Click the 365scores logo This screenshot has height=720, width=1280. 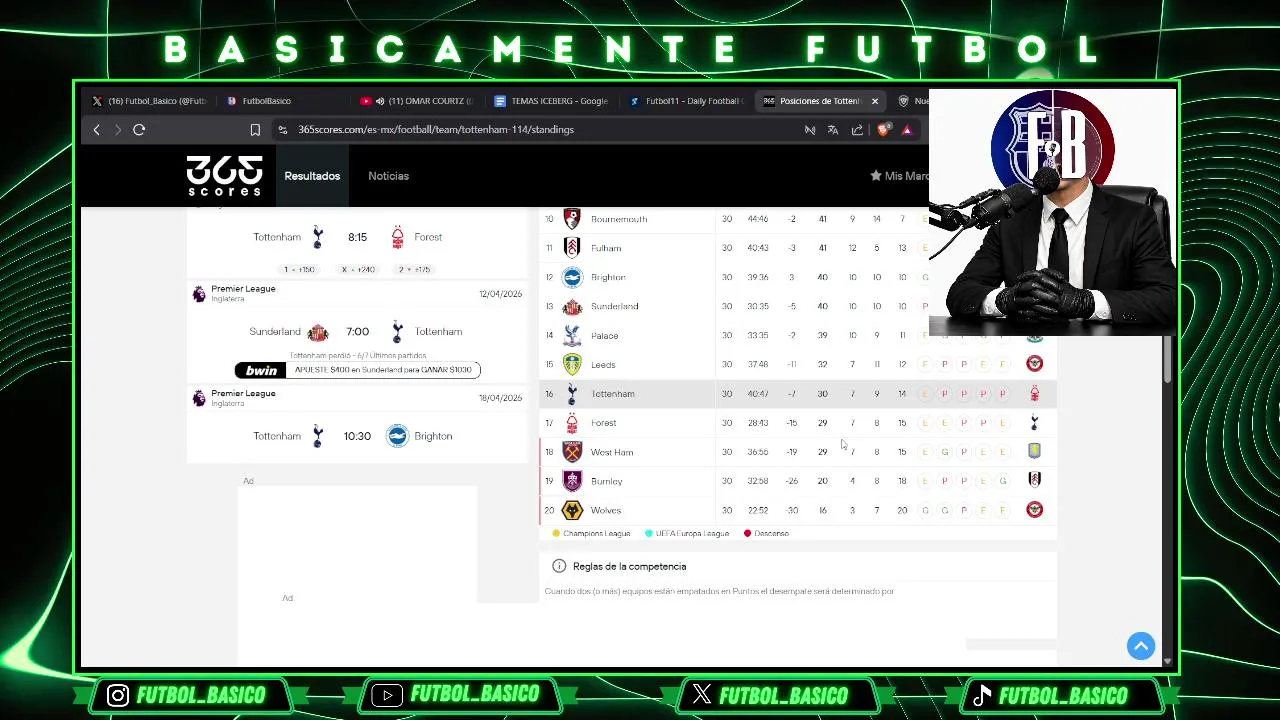click(x=224, y=176)
